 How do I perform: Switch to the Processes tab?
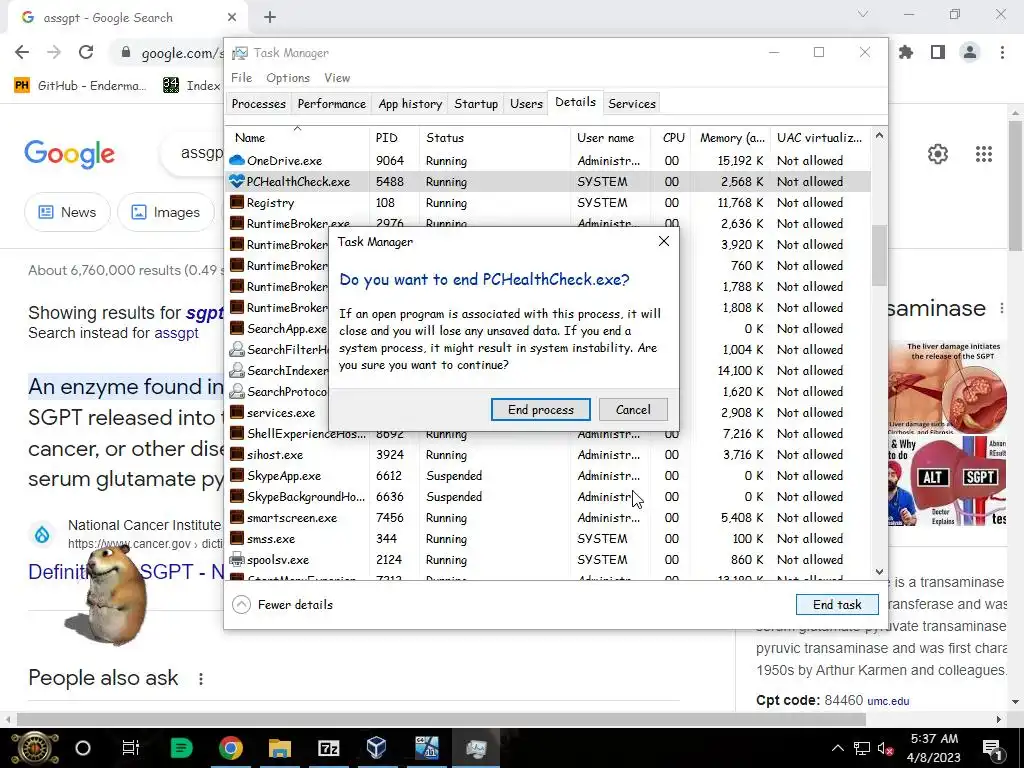[x=259, y=104]
